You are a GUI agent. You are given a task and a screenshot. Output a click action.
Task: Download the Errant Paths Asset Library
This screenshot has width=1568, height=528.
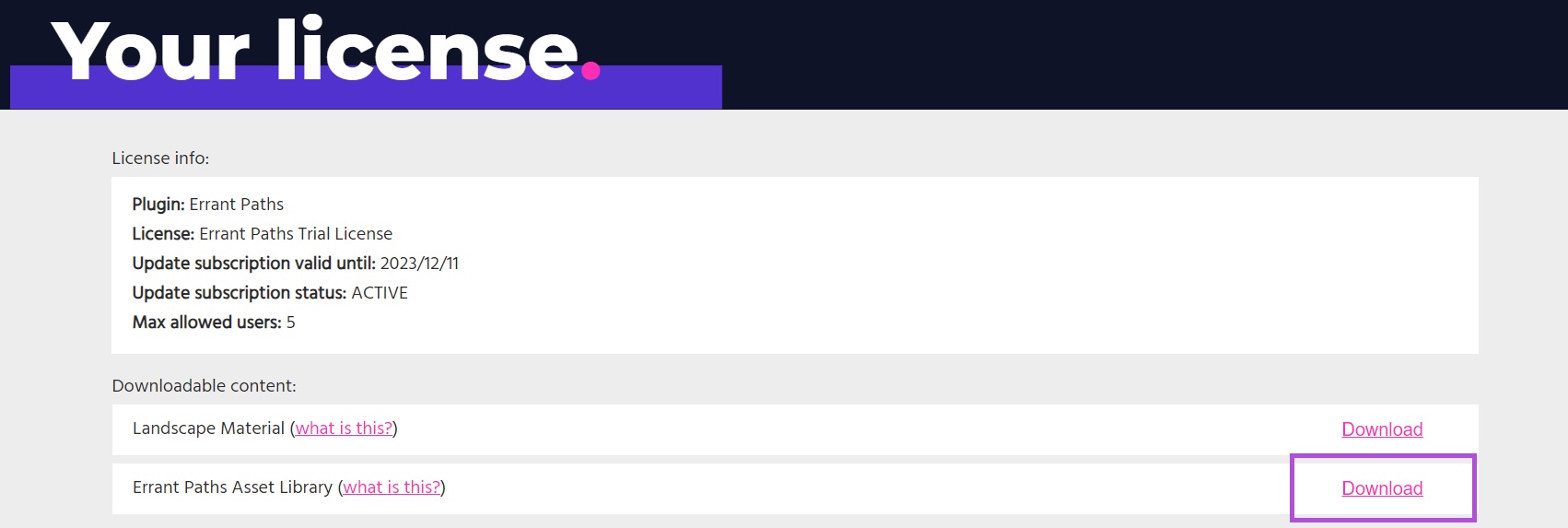[x=1381, y=488]
